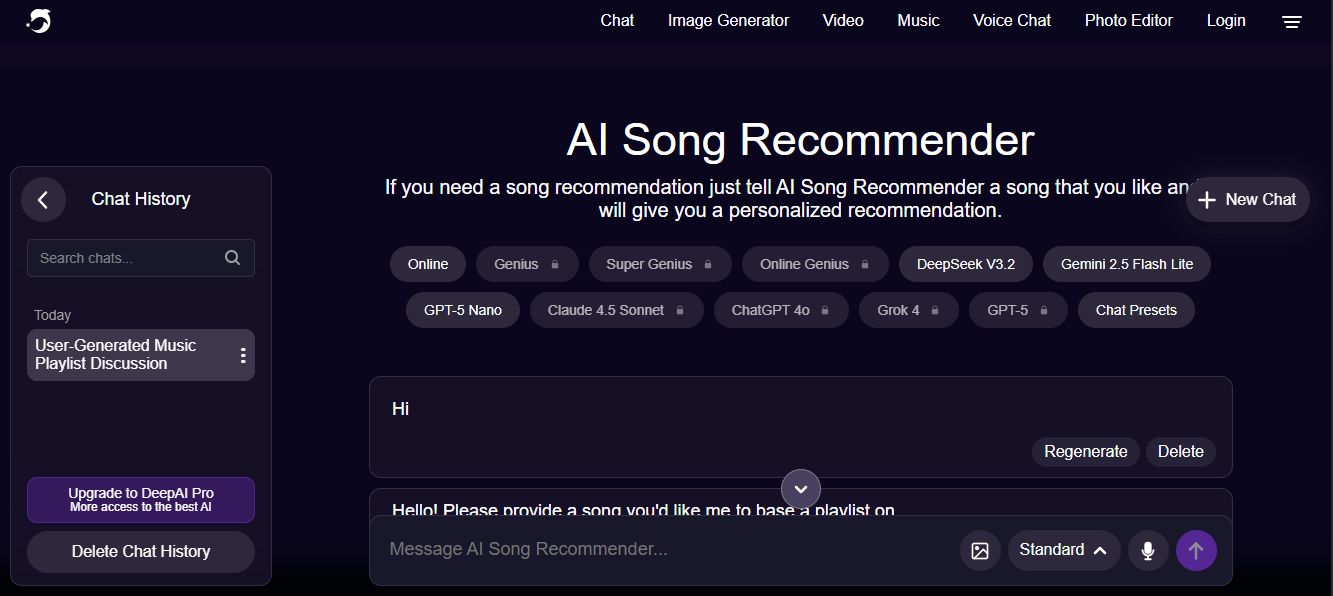Screen dimensions: 1333x596
Task: Click the message input field
Action: point(650,549)
